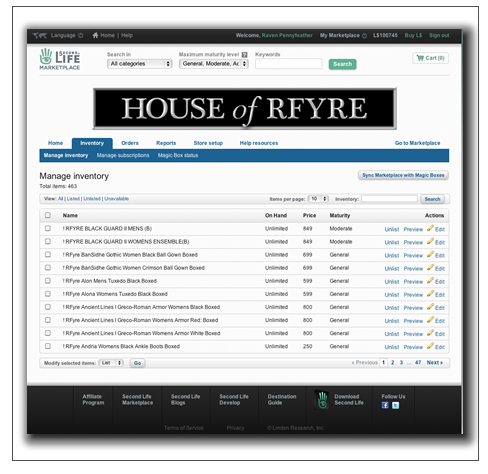Switch to the Store setup tab
Screen dimensions: 488x474
click(208, 143)
